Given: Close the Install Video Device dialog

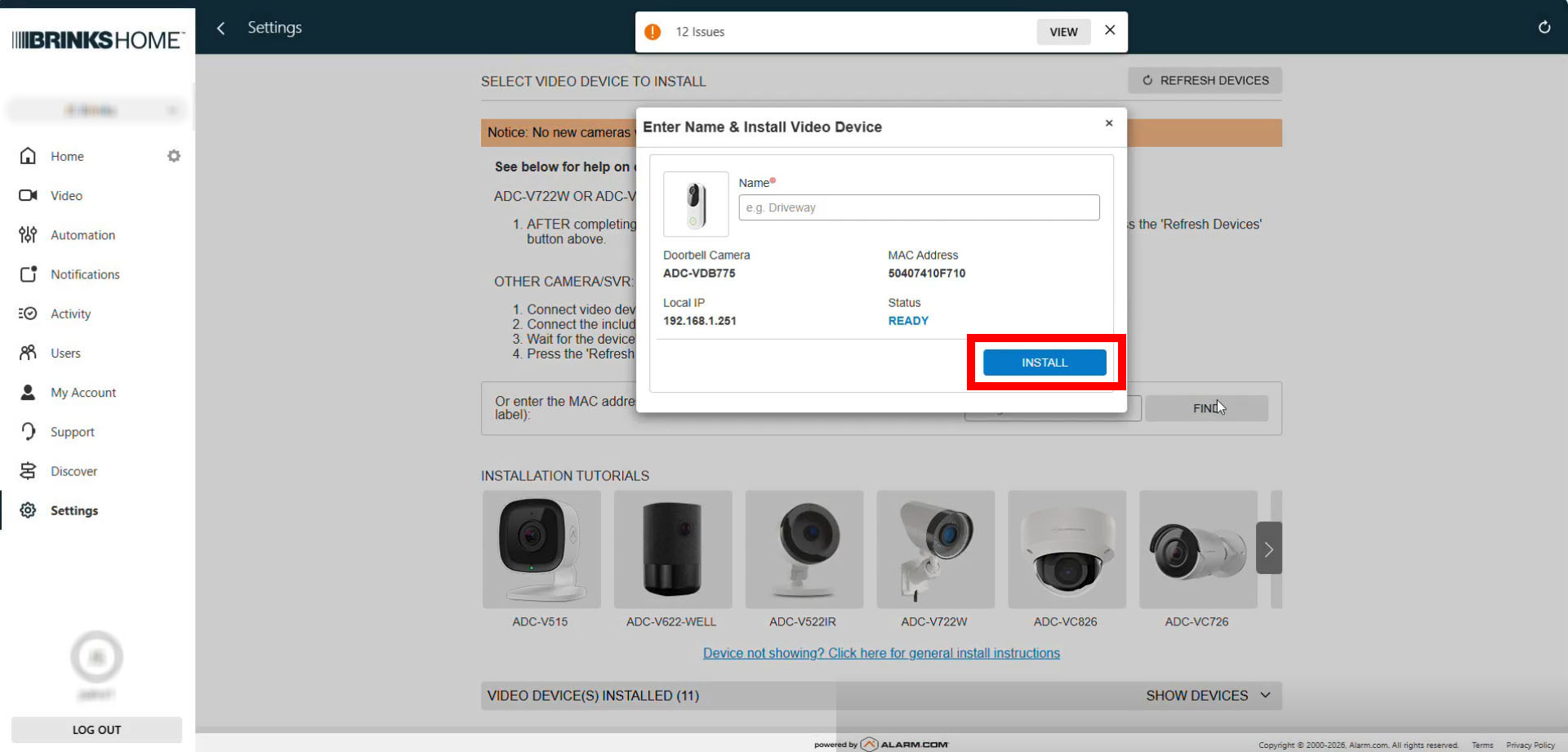Looking at the screenshot, I should pyautogui.click(x=1109, y=123).
